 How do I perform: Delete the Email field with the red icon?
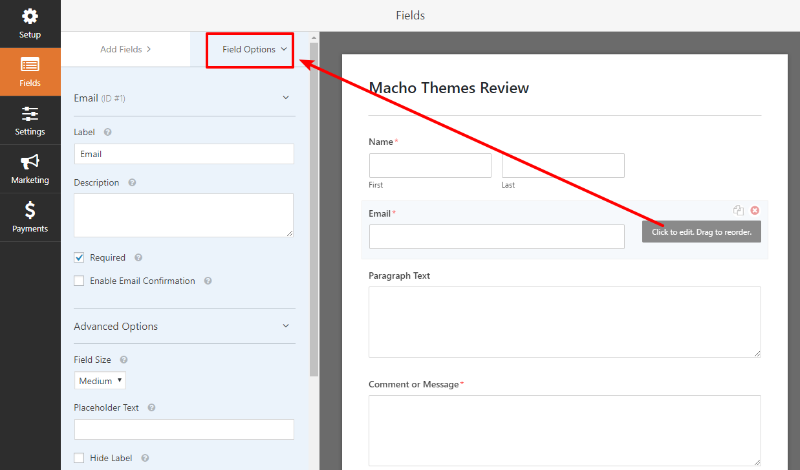pyautogui.click(x=755, y=210)
